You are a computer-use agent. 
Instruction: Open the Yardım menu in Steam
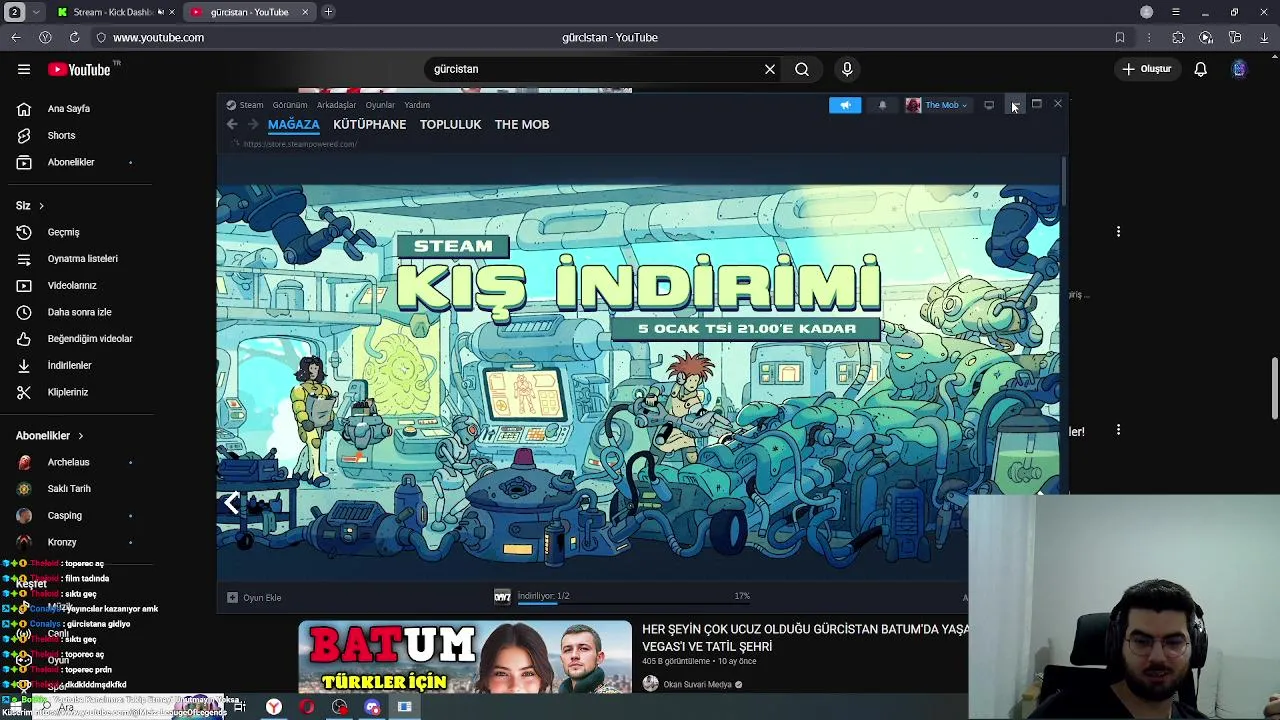(x=417, y=105)
